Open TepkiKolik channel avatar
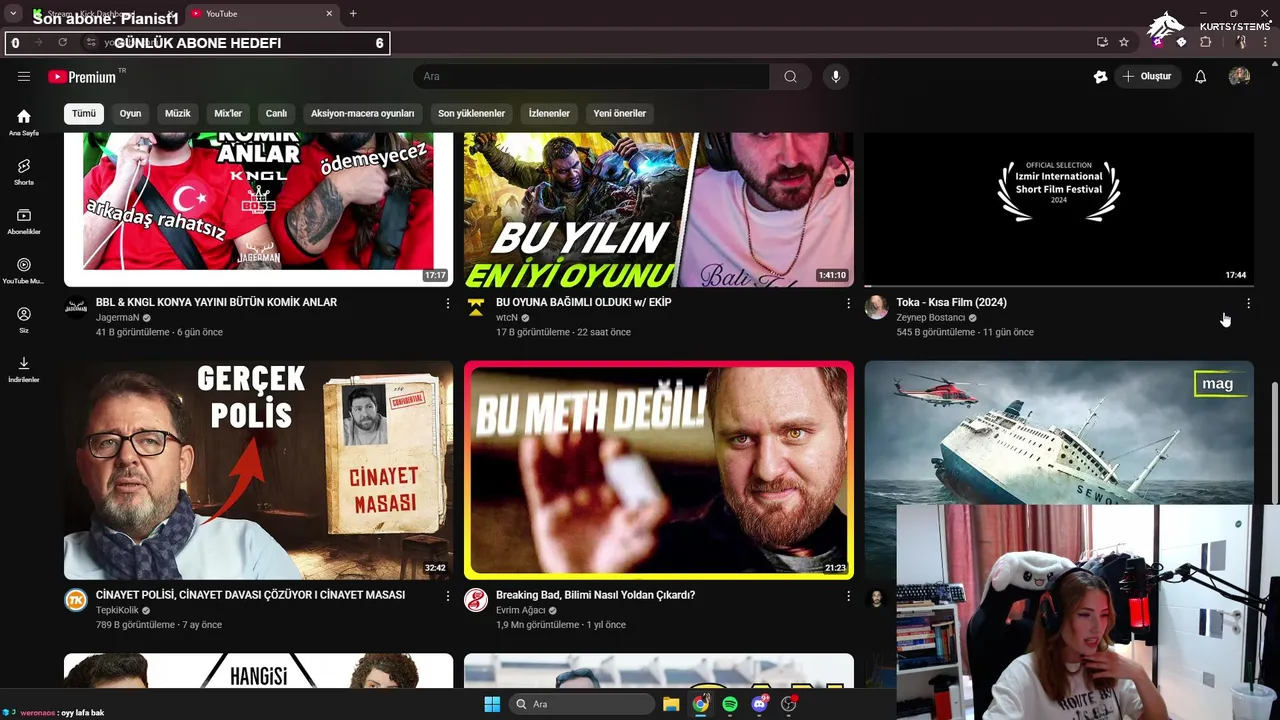 [x=76, y=600]
